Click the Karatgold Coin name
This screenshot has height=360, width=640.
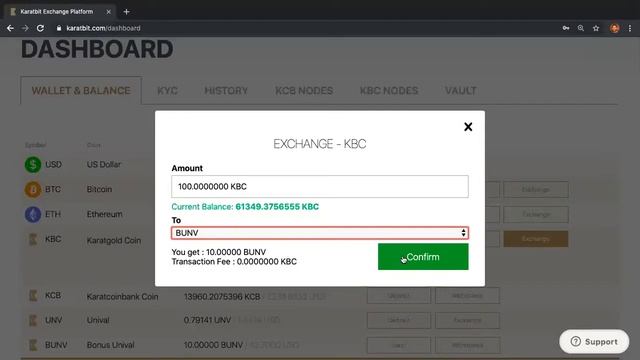114,240
